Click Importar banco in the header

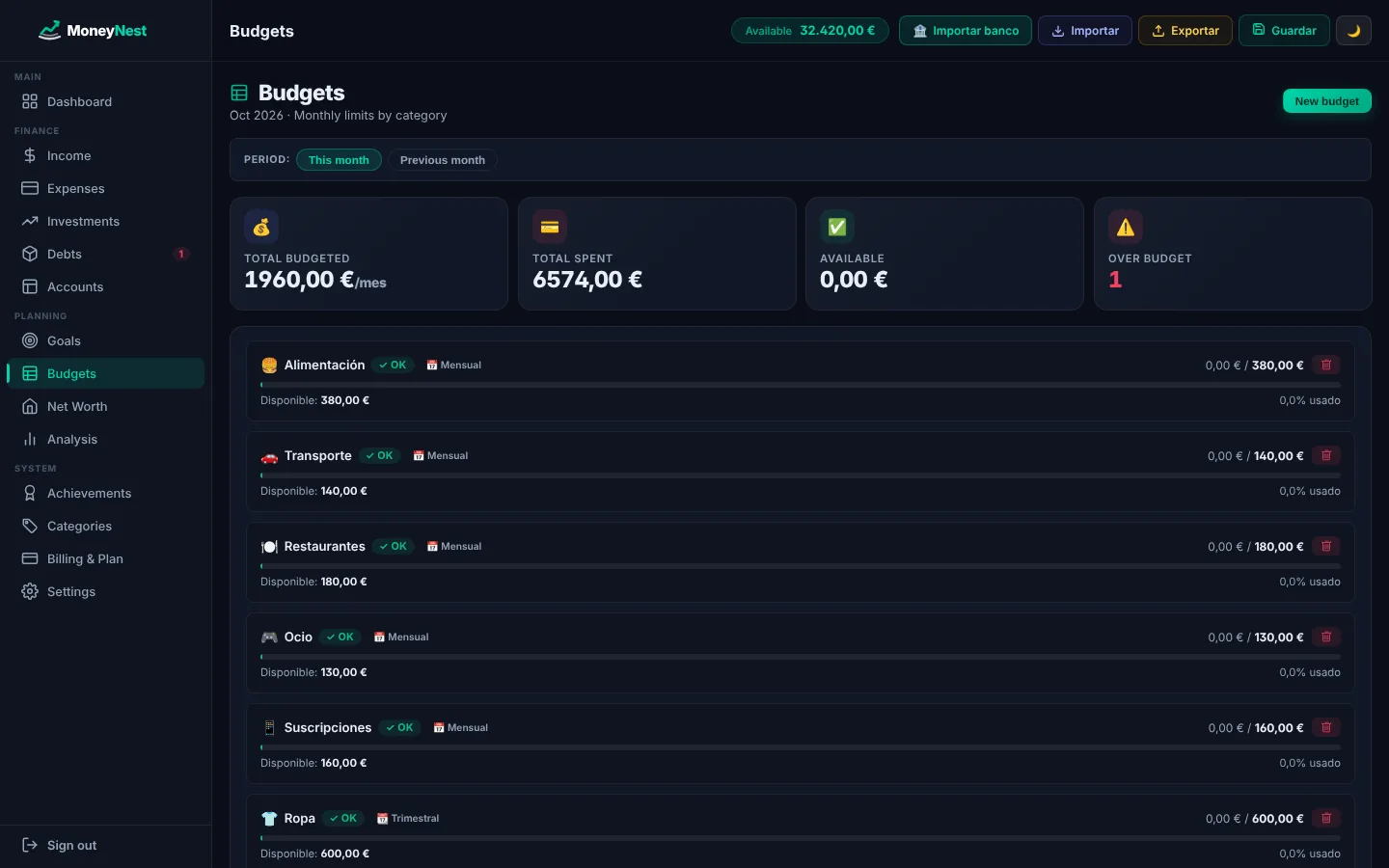966,31
